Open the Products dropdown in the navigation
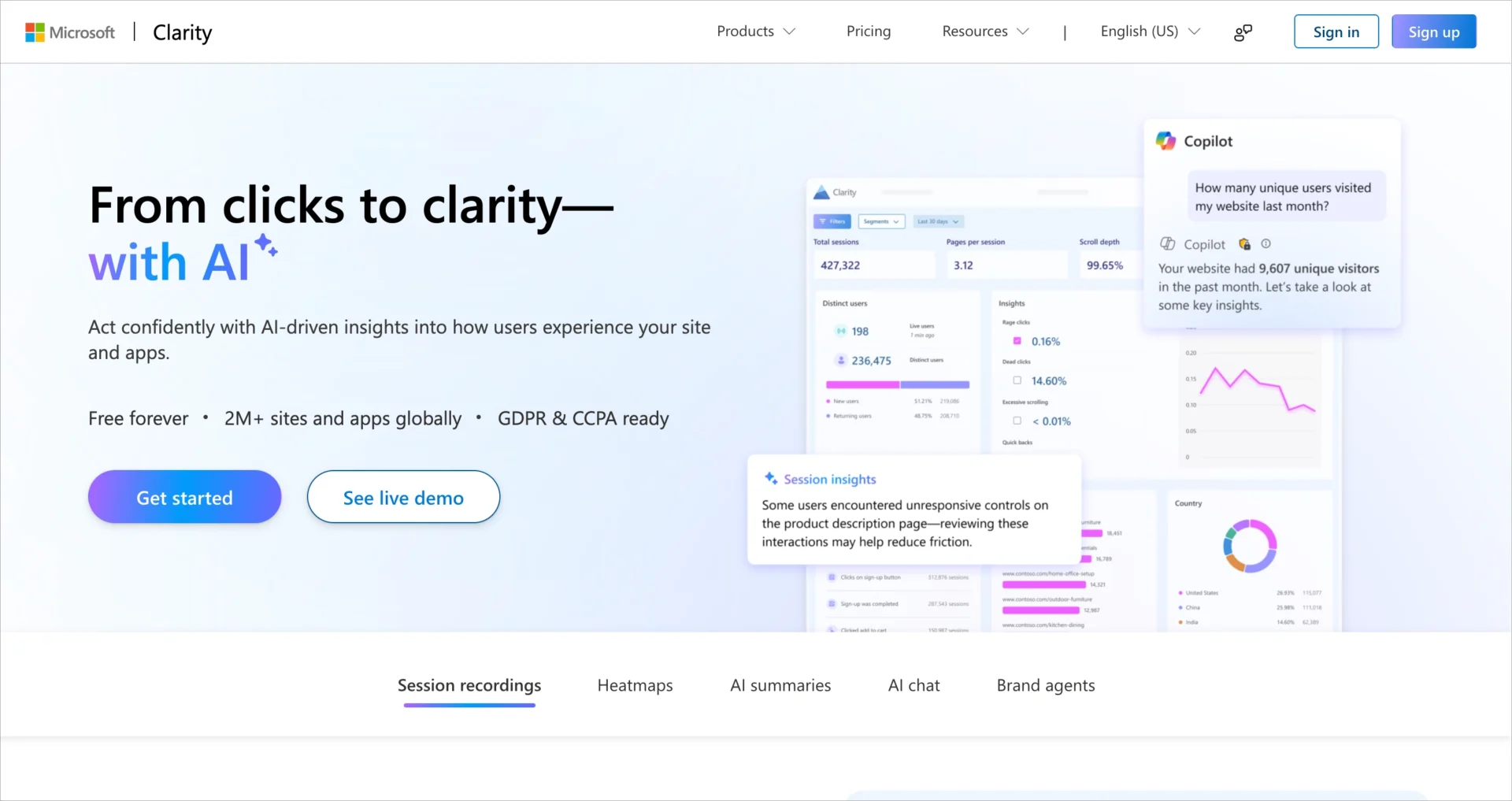The height and width of the screenshot is (801, 1512). pyautogui.click(x=755, y=32)
